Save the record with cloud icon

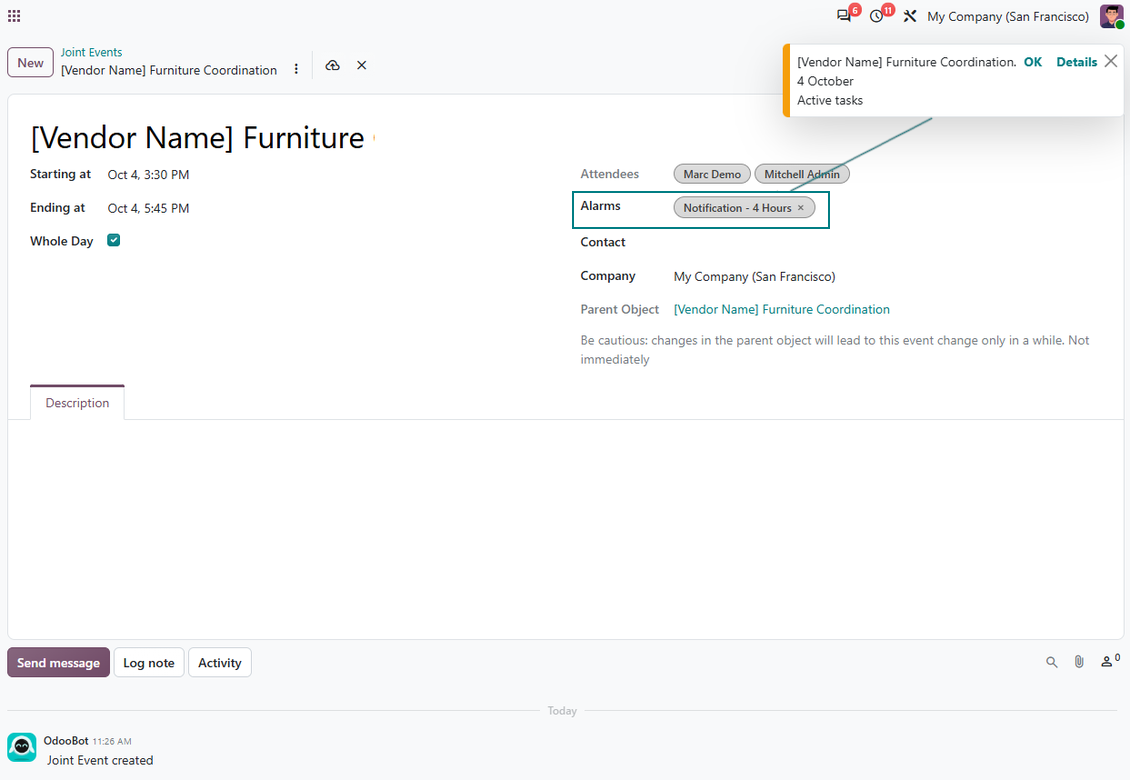point(332,66)
